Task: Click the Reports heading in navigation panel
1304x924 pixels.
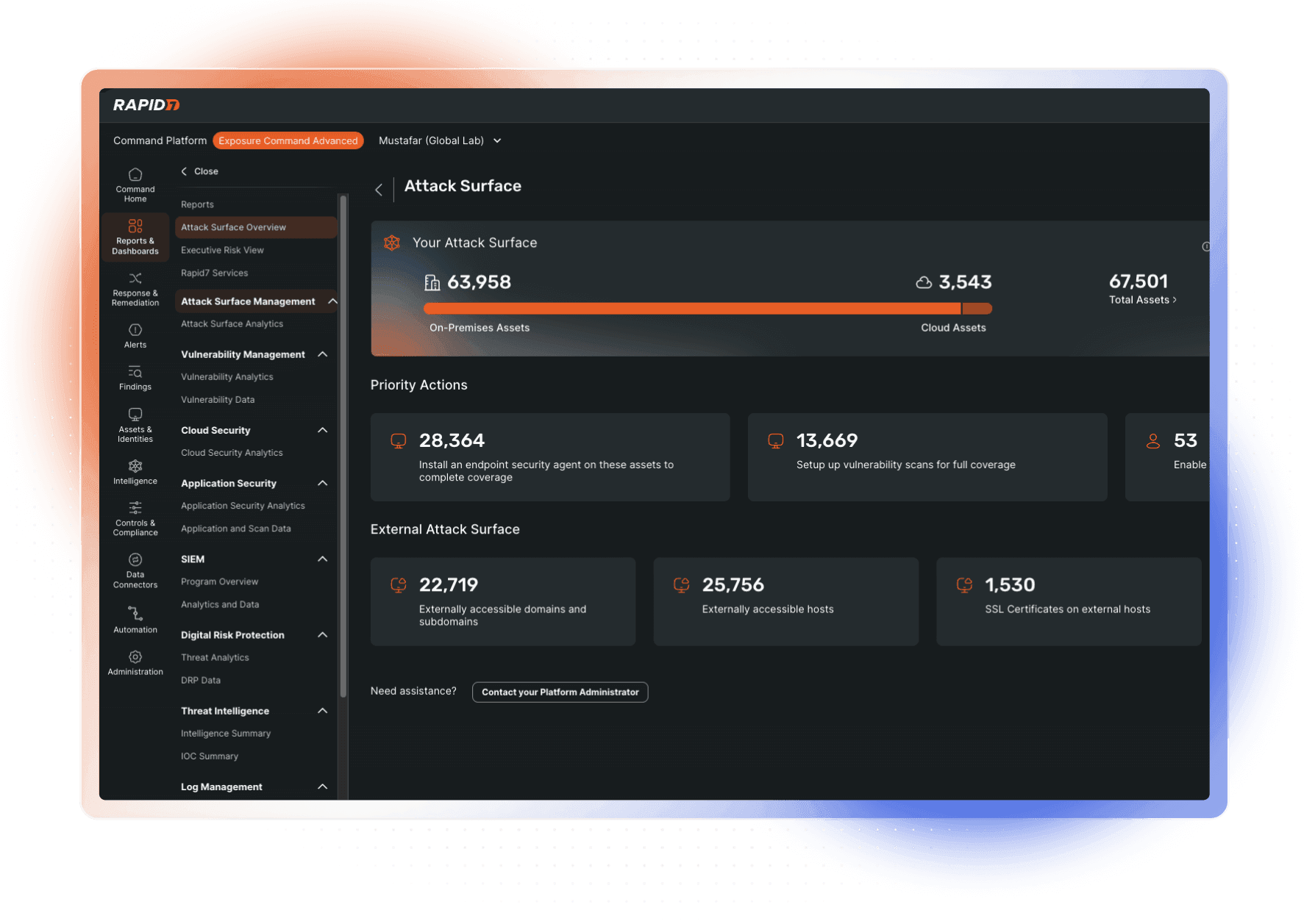Action: pyautogui.click(x=197, y=204)
